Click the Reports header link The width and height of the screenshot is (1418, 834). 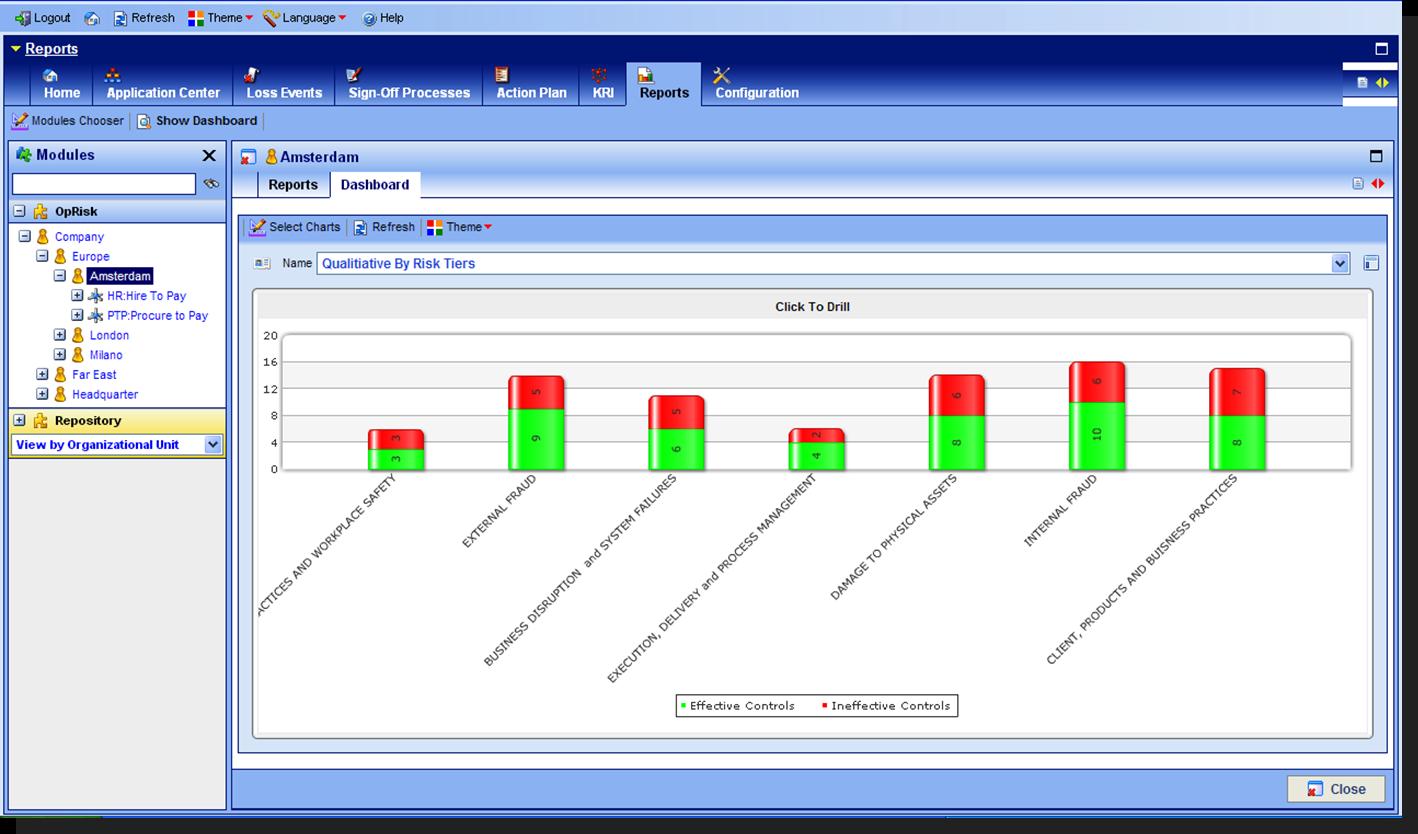click(x=51, y=49)
